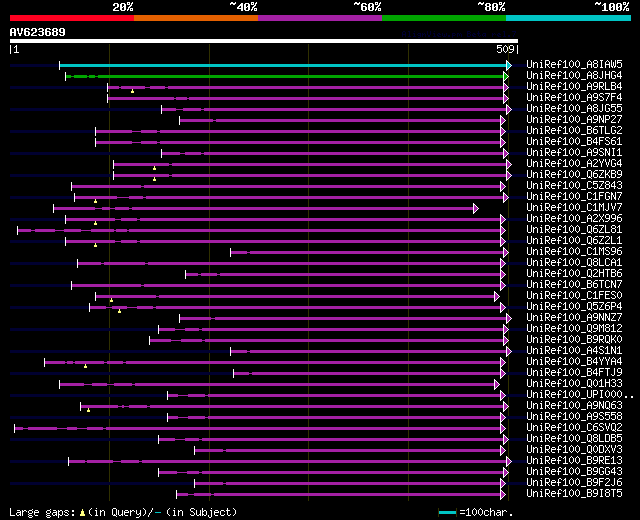Click the arrowhead ending the C1MJV7 alignment
The image size is (640, 520).
point(476,209)
